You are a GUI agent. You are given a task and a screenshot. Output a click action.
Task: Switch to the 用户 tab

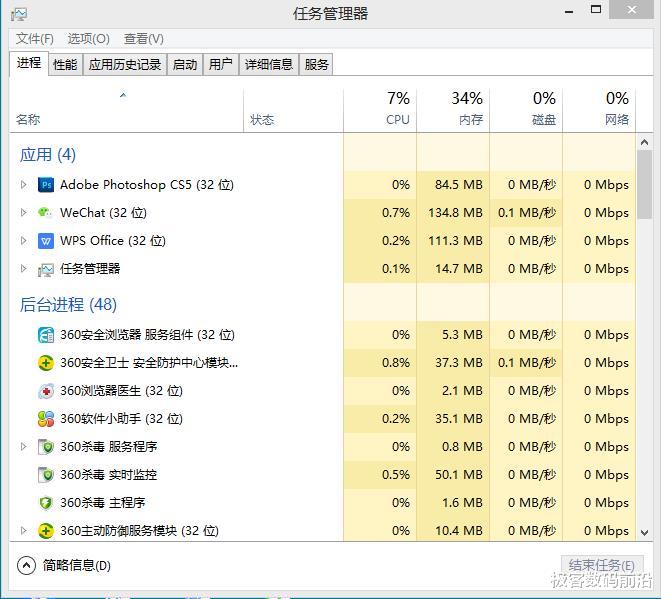(220, 64)
